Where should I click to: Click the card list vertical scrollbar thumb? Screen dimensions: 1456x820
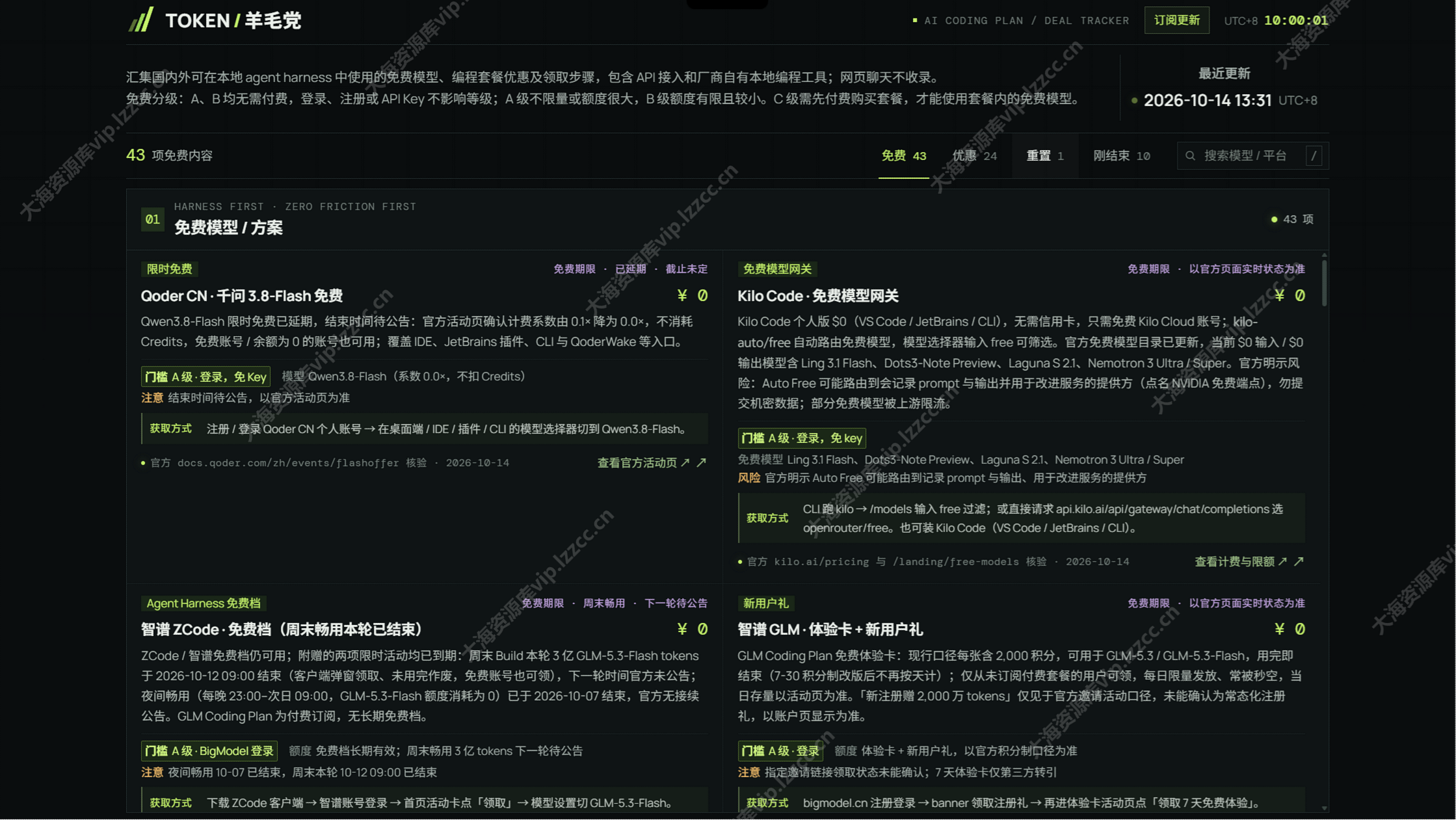point(1324,282)
